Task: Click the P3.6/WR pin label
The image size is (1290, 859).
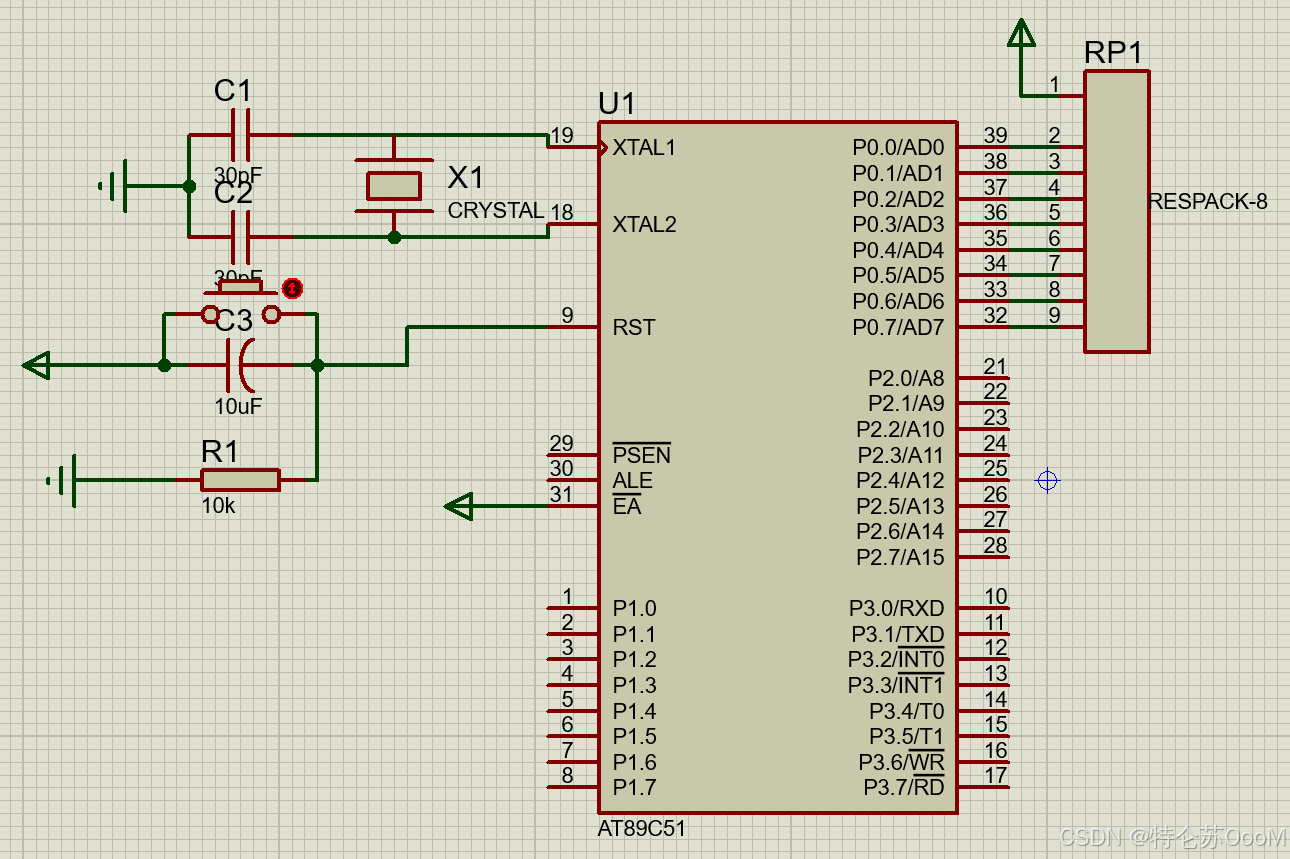Action: tap(901, 762)
